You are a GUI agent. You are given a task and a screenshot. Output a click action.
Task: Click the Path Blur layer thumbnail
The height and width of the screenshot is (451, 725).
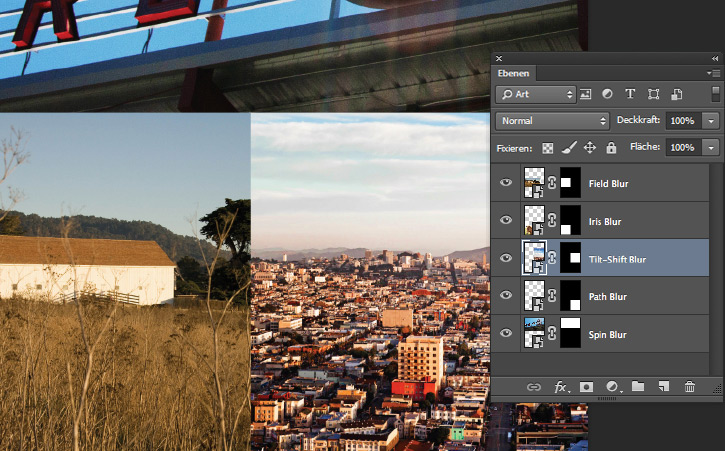[534, 295]
